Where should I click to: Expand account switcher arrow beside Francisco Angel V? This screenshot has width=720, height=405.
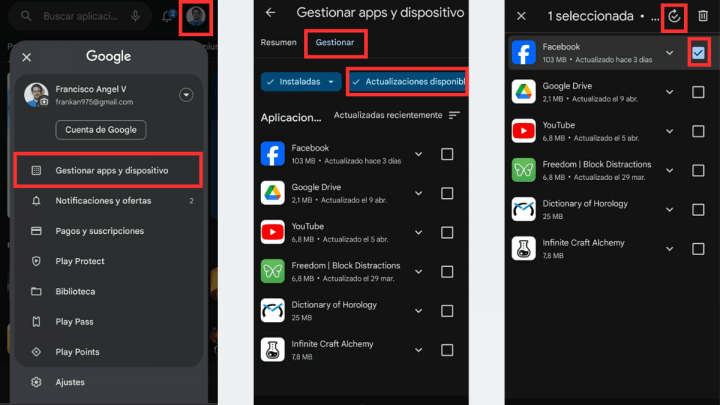point(186,95)
